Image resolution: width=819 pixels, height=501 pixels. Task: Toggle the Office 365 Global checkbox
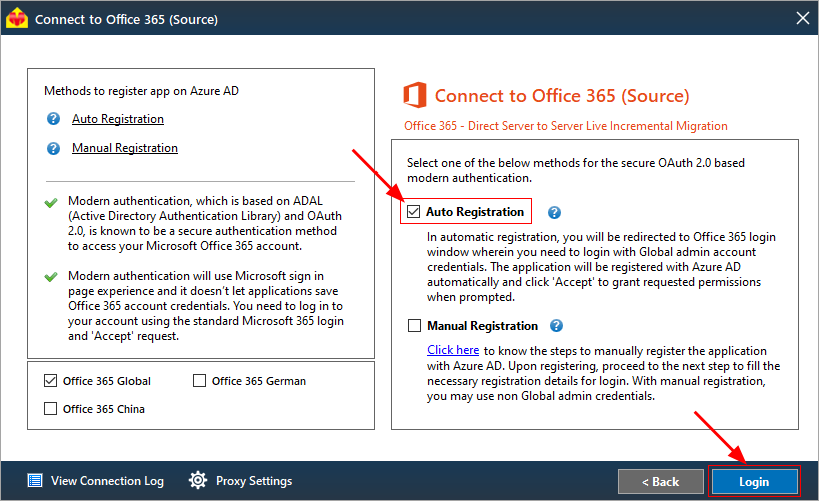click(x=50, y=380)
